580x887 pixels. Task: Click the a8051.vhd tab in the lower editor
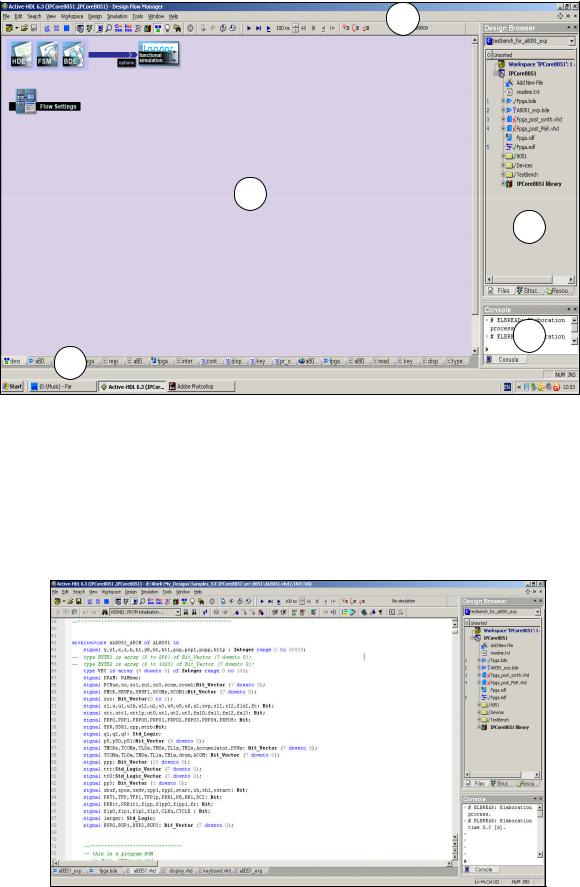click(x=141, y=871)
